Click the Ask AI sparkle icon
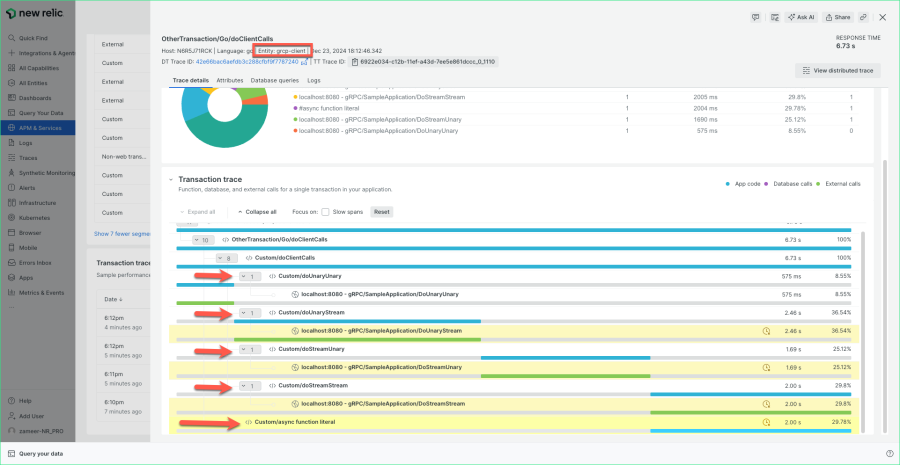 pyautogui.click(x=790, y=17)
